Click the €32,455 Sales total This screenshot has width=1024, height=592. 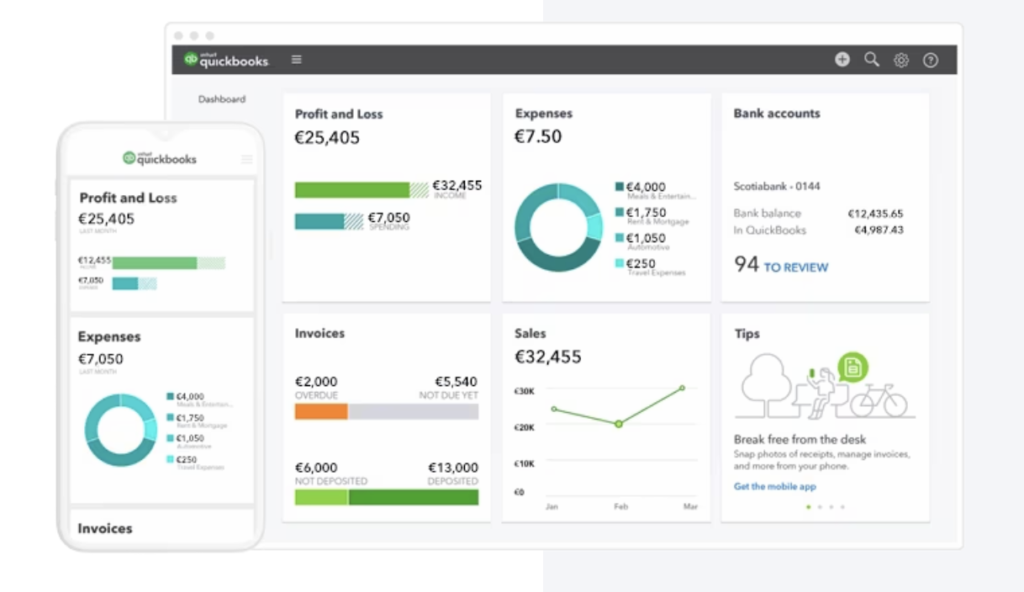click(x=547, y=357)
